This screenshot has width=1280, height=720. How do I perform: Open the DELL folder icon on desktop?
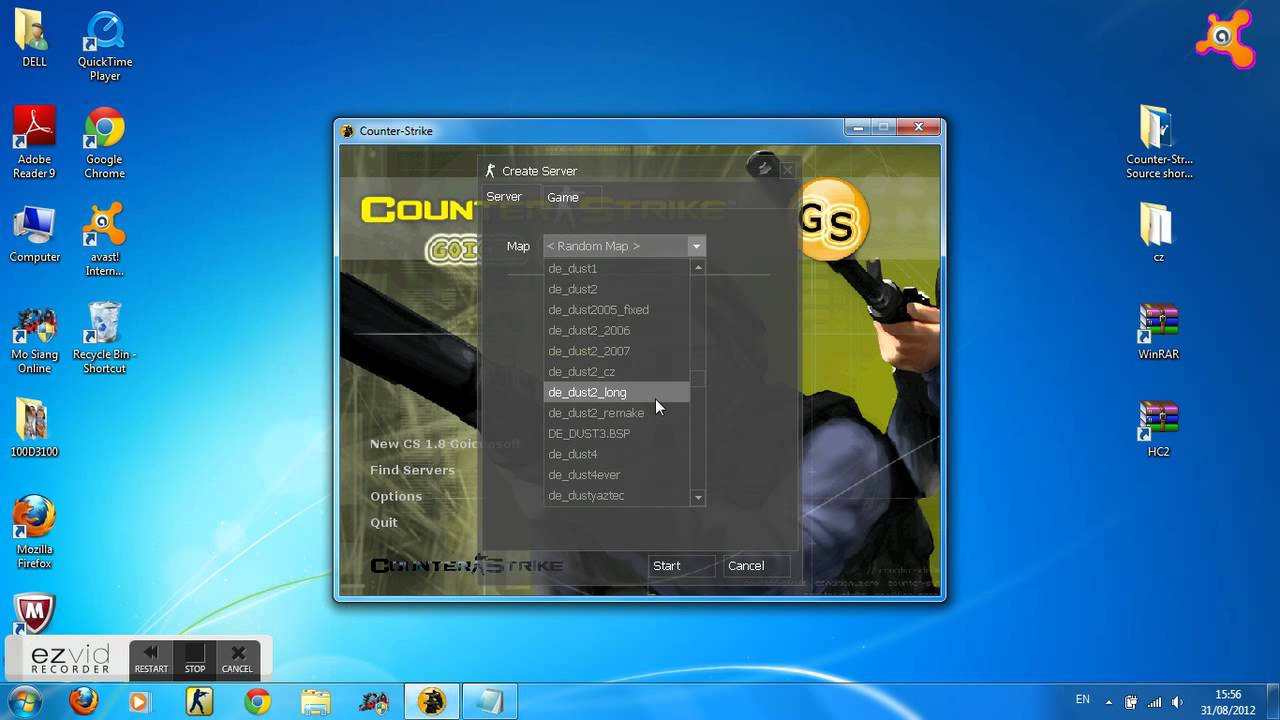coord(34,38)
